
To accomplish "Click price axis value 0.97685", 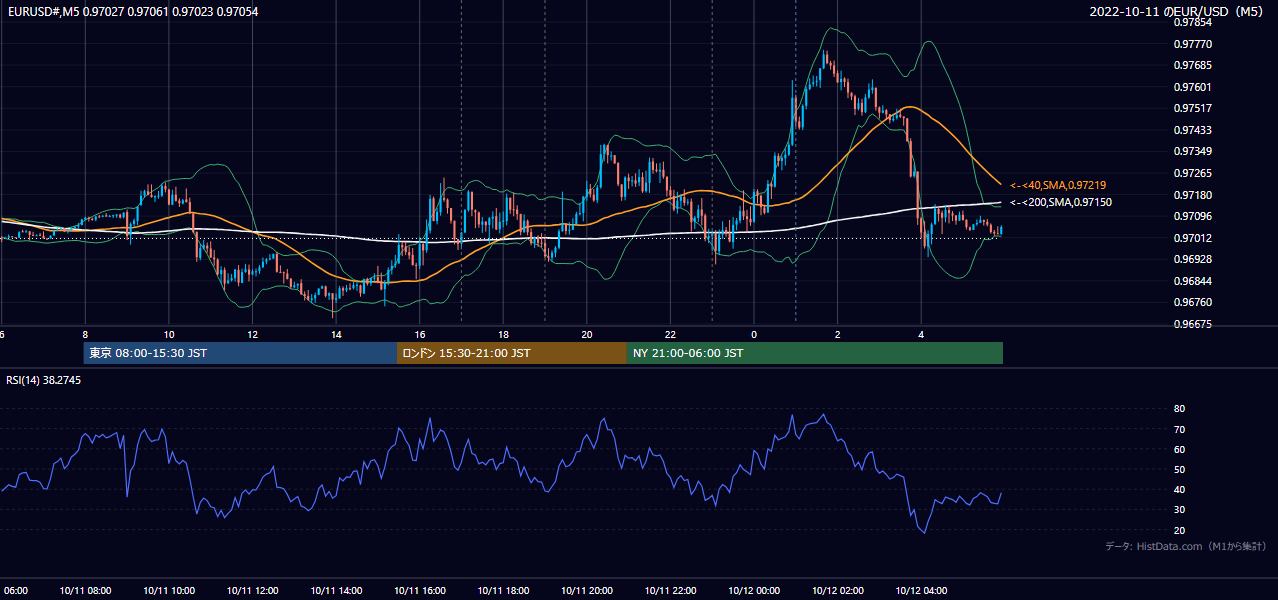I will click(1192, 65).
